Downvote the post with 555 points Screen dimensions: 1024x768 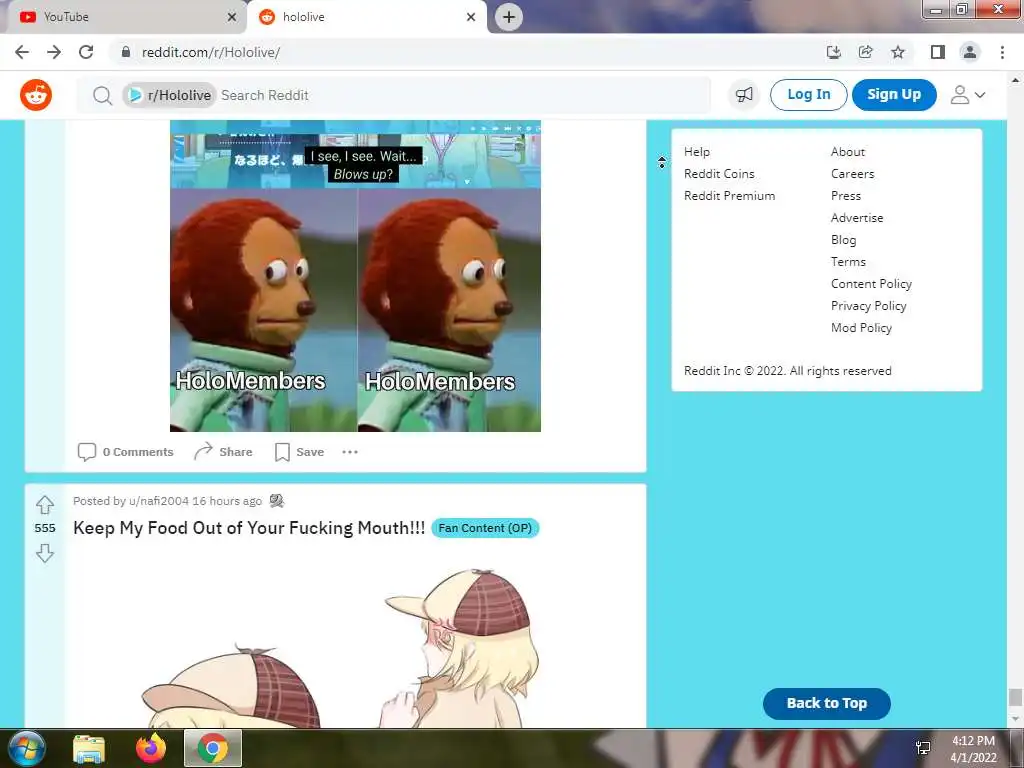pyautogui.click(x=44, y=553)
